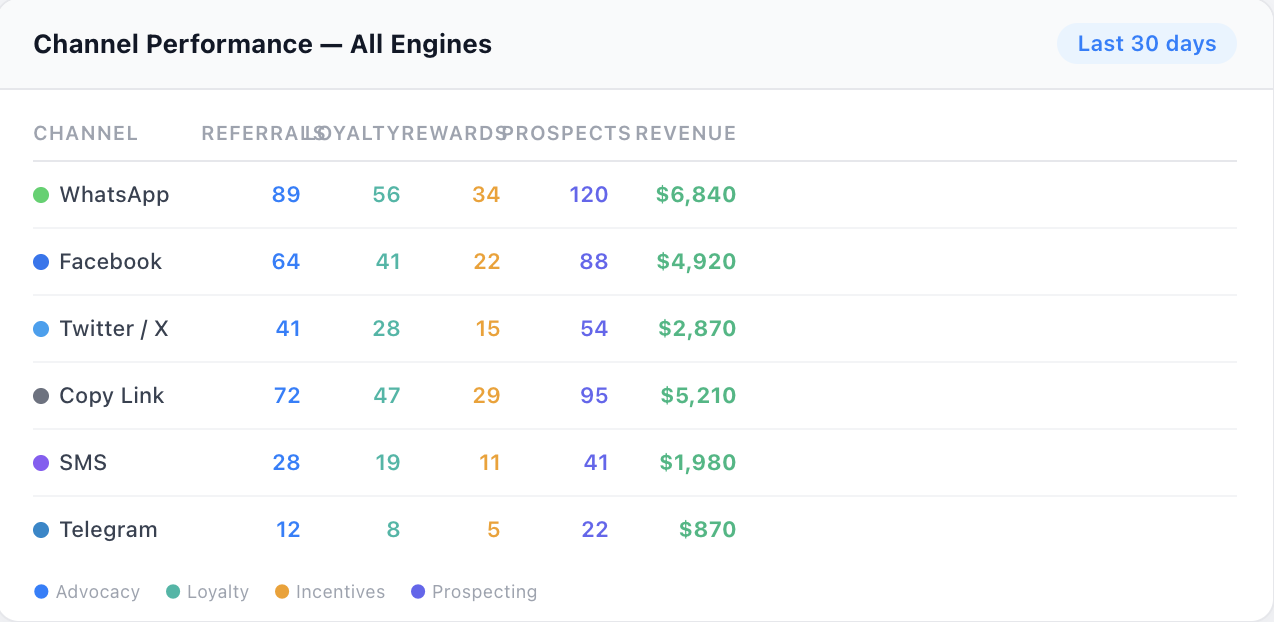
Task: Toggle the Loyalty legend item
Action: pos(207,592)
